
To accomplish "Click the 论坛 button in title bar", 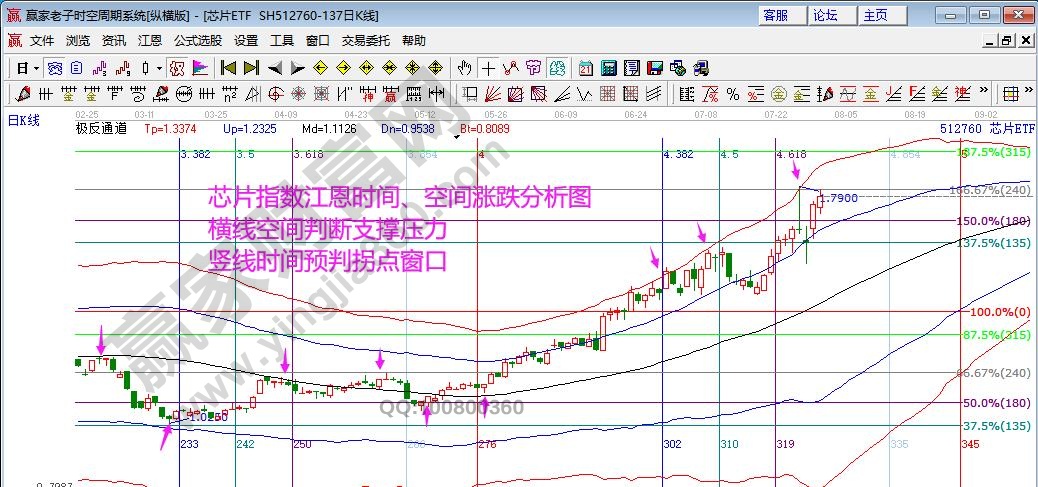I will 826,15.
